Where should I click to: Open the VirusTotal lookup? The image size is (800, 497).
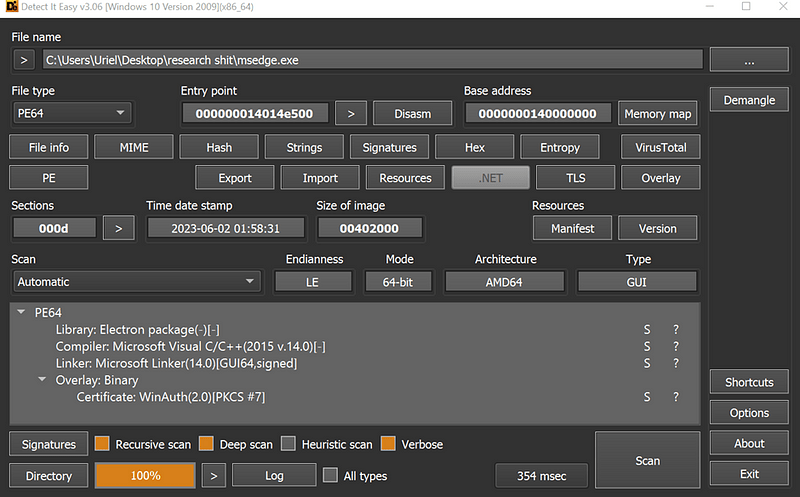click(660, 147)
